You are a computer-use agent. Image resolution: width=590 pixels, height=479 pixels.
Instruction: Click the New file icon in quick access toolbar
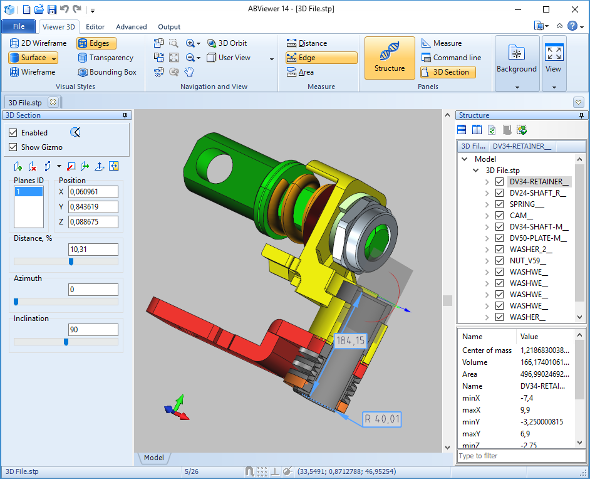pos(26,9)
